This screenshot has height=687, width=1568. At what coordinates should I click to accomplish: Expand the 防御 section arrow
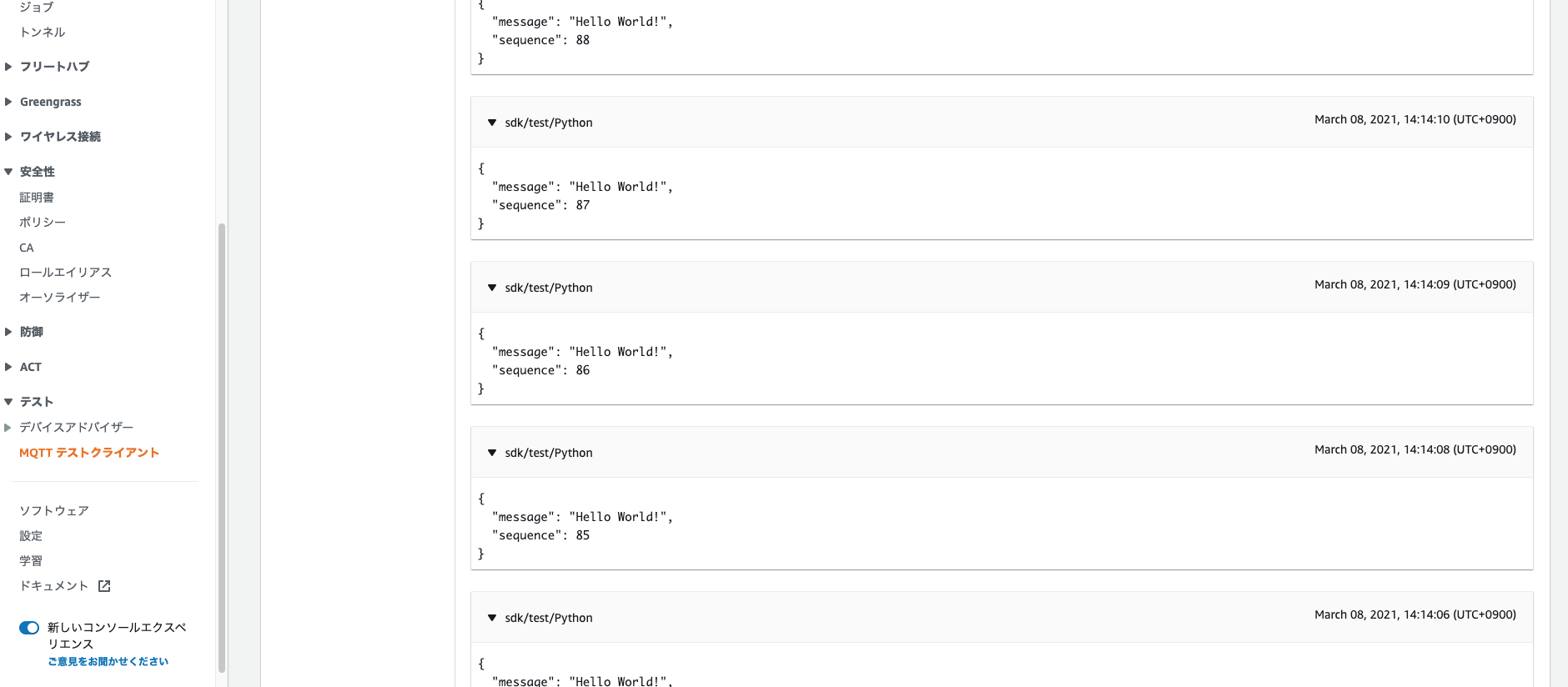pyautogui.click(x=8, y=332)
